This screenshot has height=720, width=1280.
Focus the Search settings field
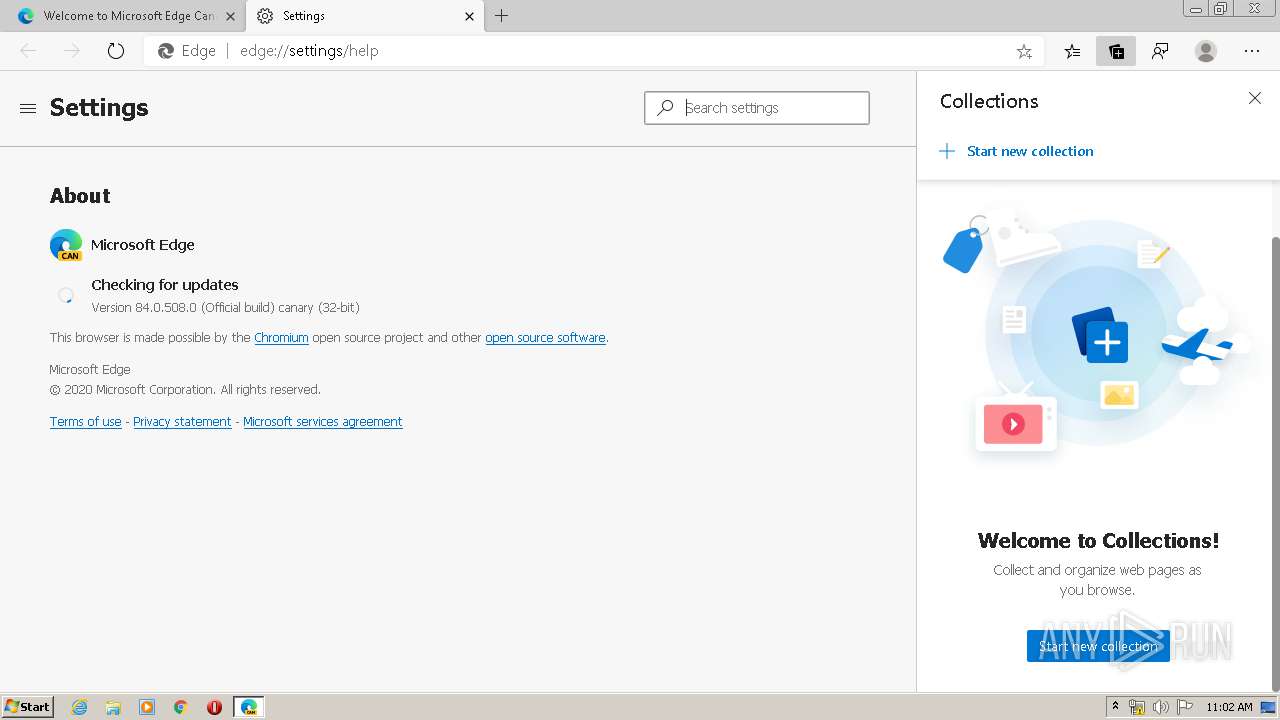point(757,108)
